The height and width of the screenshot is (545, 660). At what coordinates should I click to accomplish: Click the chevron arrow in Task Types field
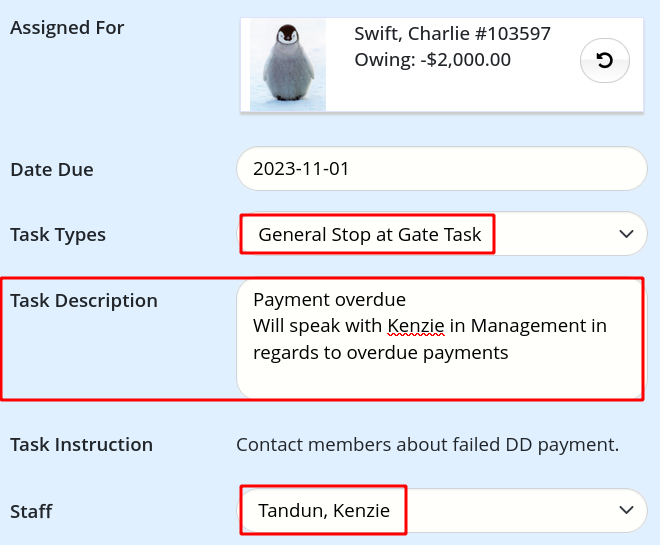[626, 234]
